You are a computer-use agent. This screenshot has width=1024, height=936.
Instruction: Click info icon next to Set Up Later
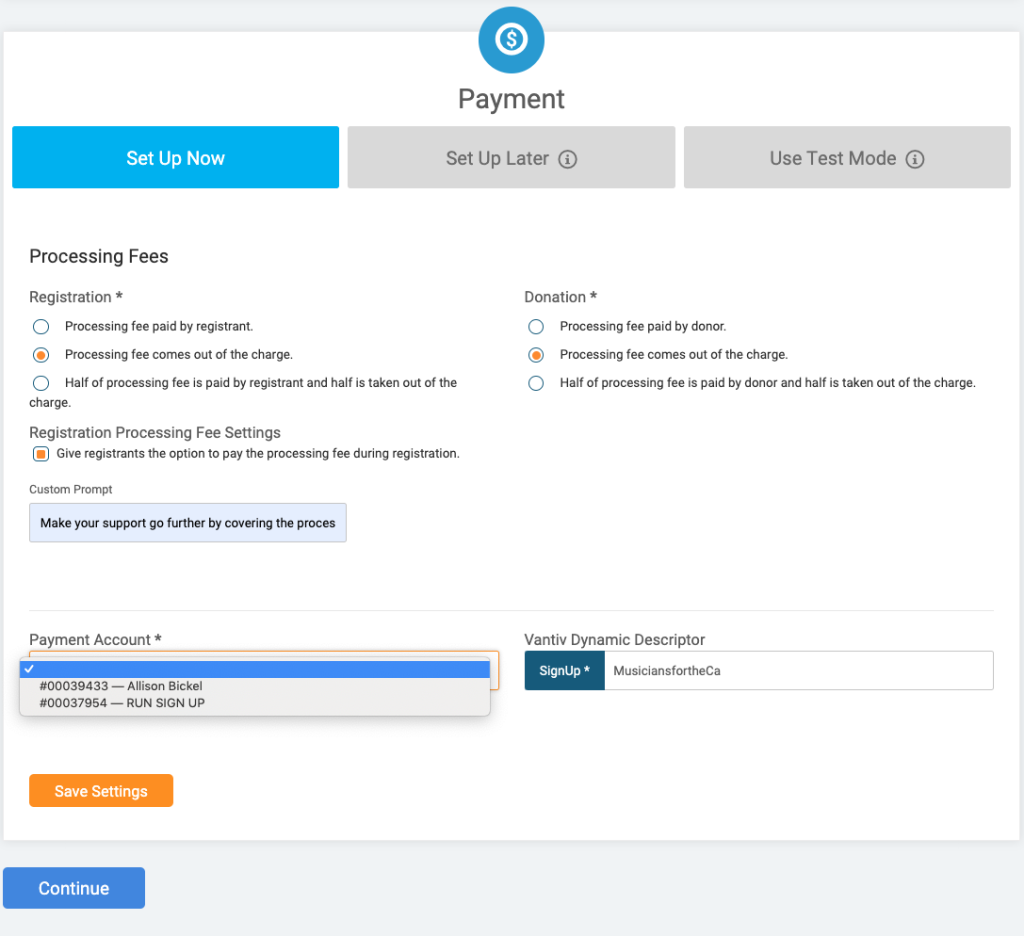(x=568, y=159)
